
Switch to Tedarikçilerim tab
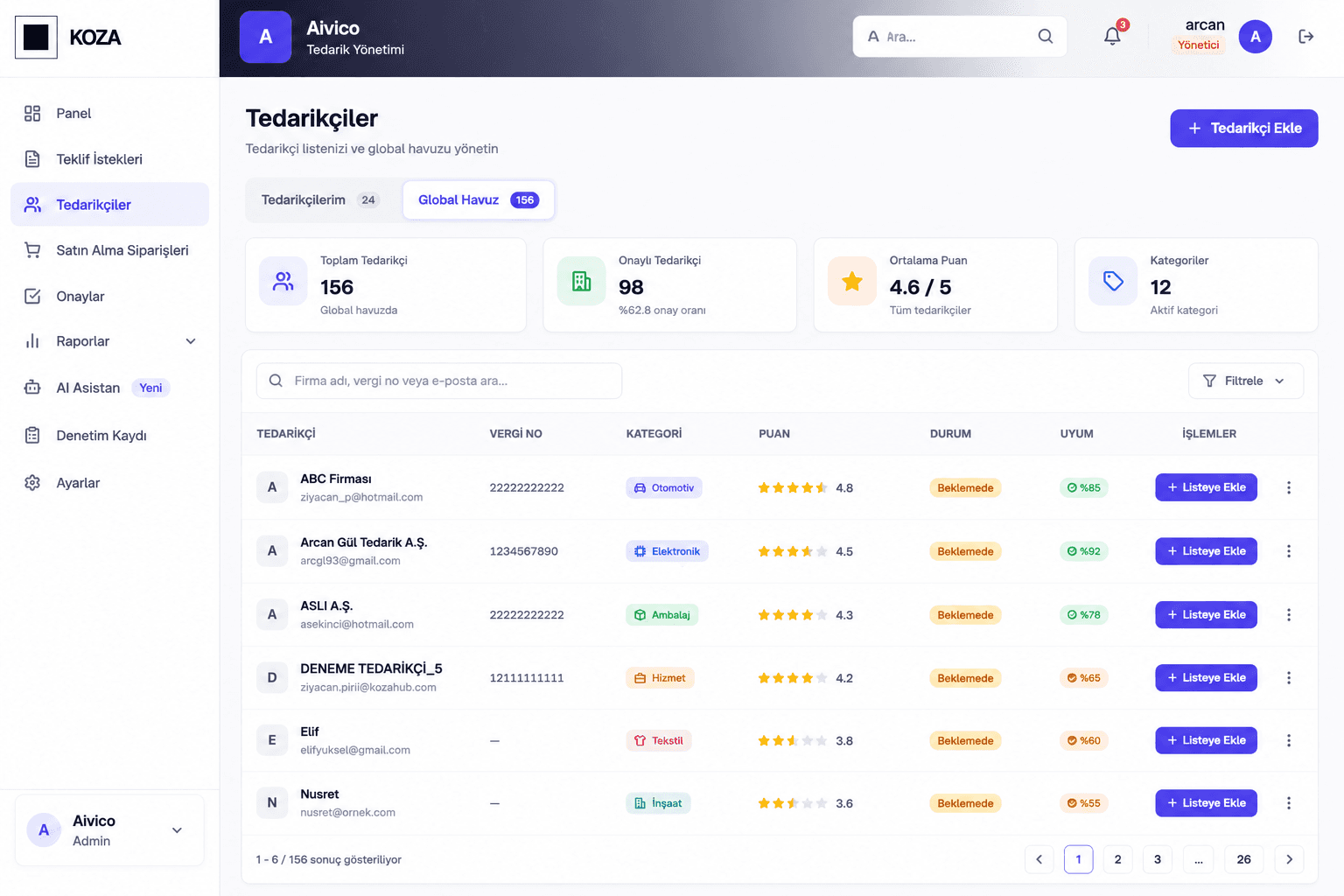point(320,200)
